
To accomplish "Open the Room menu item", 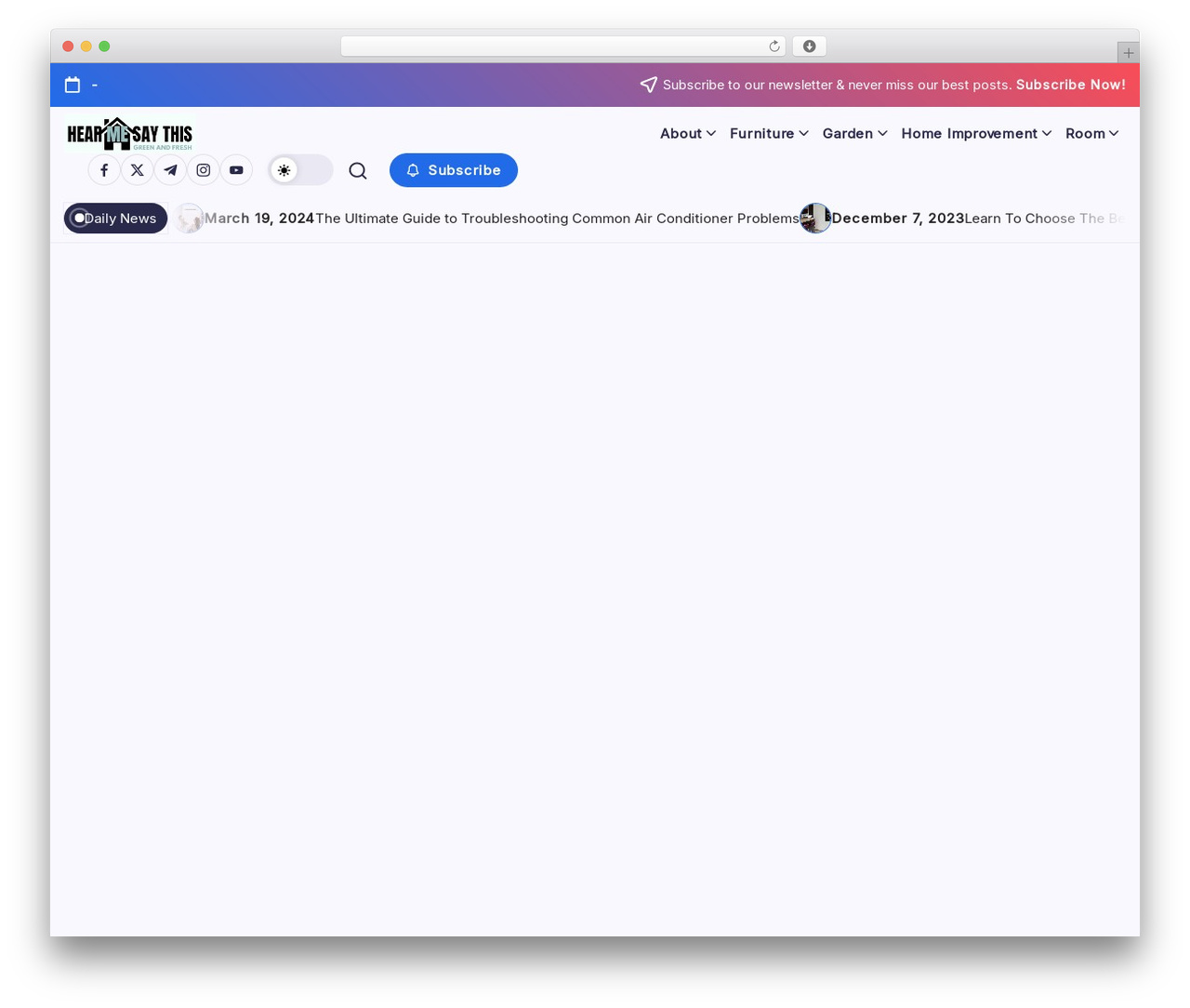I will (1092, 133).
